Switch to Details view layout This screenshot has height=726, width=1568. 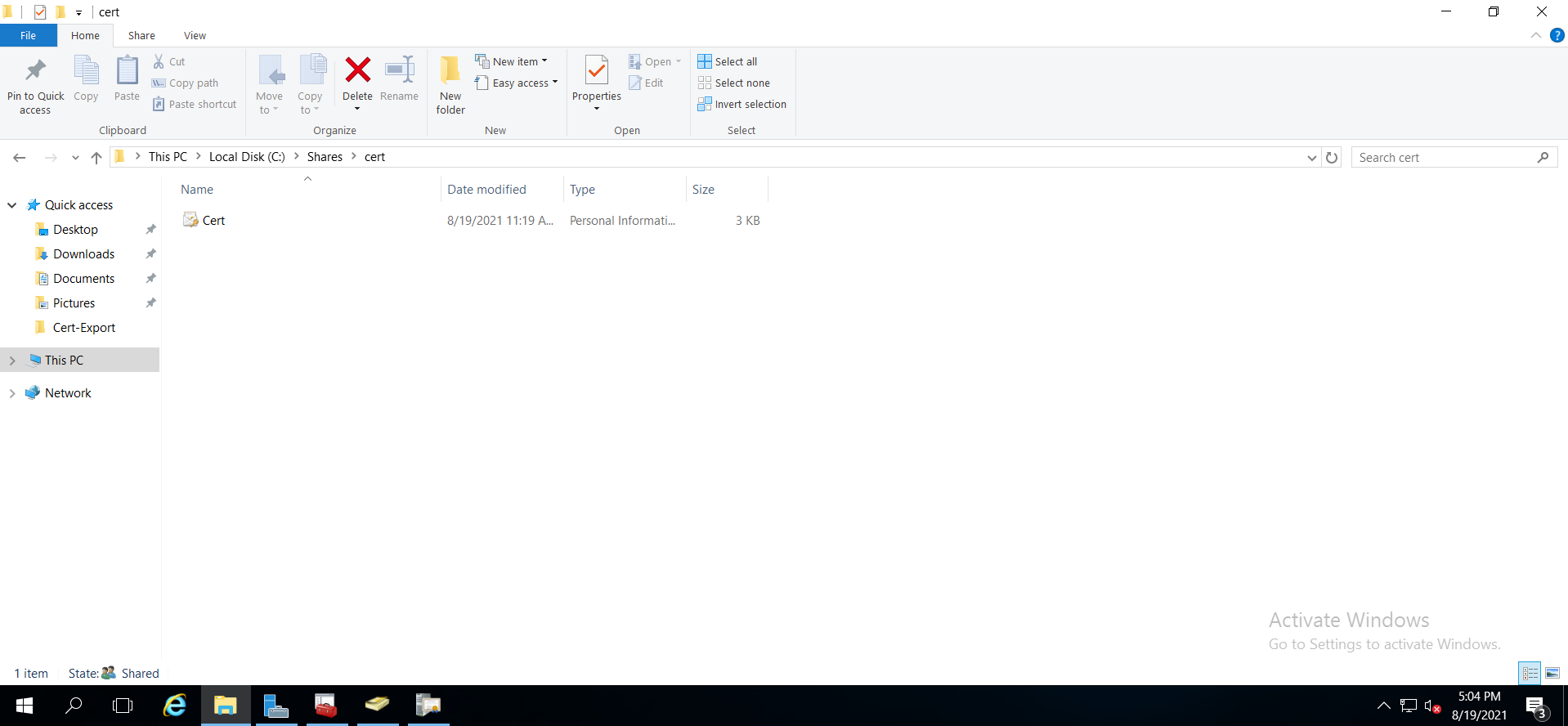pos(1530,673)
